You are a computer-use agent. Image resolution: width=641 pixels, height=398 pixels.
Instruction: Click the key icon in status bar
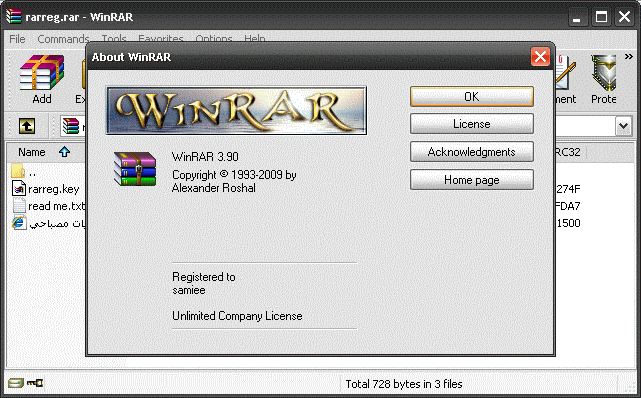point(35,383)
